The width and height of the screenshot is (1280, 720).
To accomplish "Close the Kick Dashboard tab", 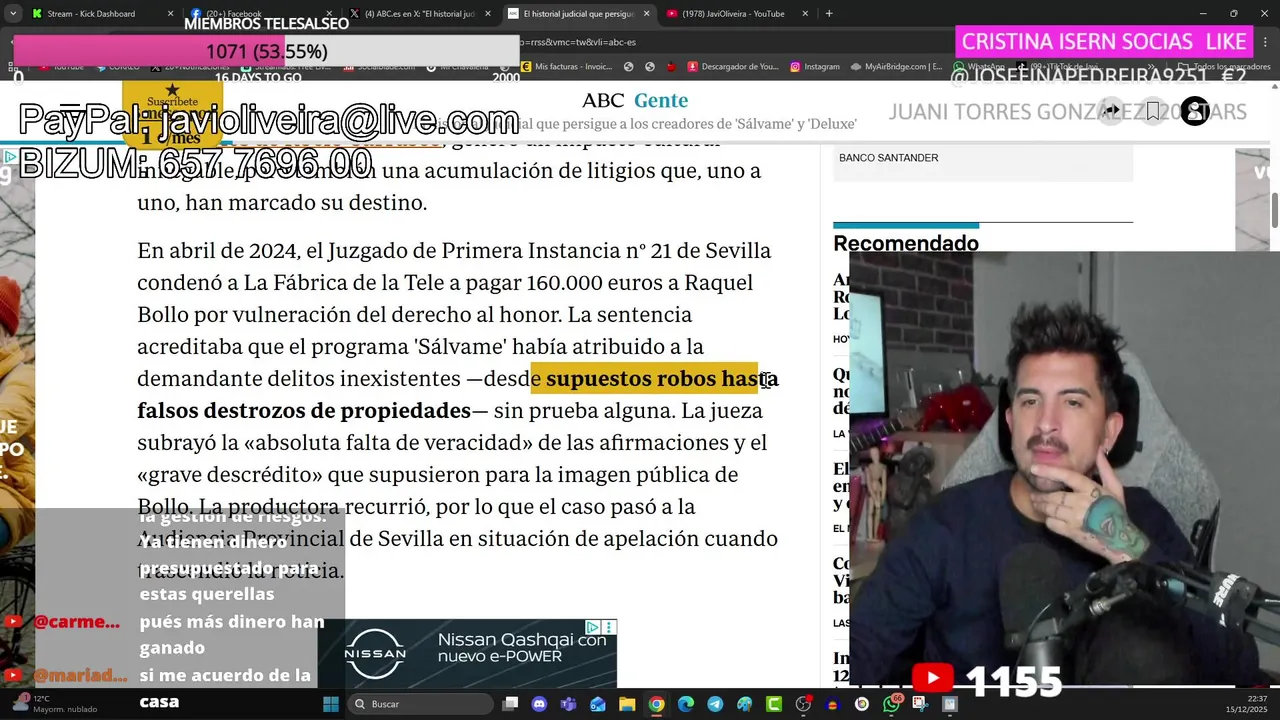I will click(x=170, y=14).
